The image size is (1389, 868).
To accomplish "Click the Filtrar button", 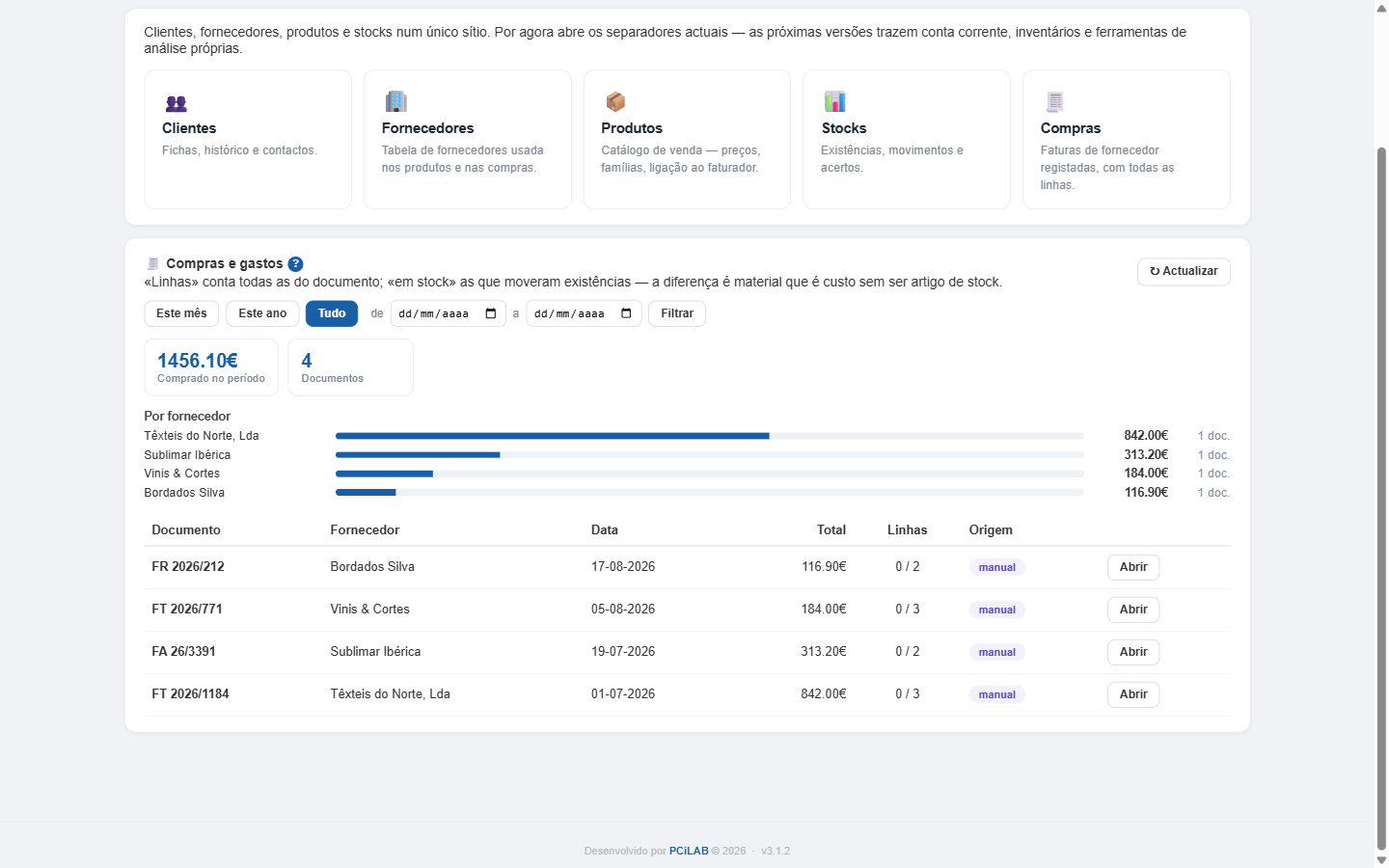I will click(677, 313).
